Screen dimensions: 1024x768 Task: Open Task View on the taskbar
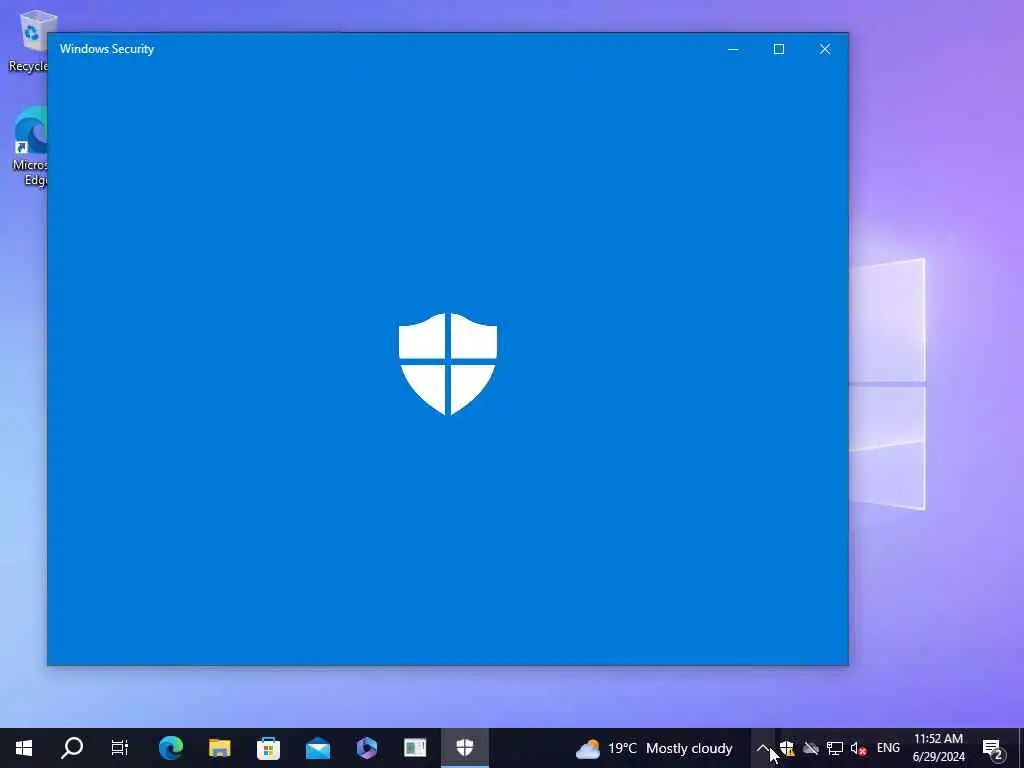(120, 748)
